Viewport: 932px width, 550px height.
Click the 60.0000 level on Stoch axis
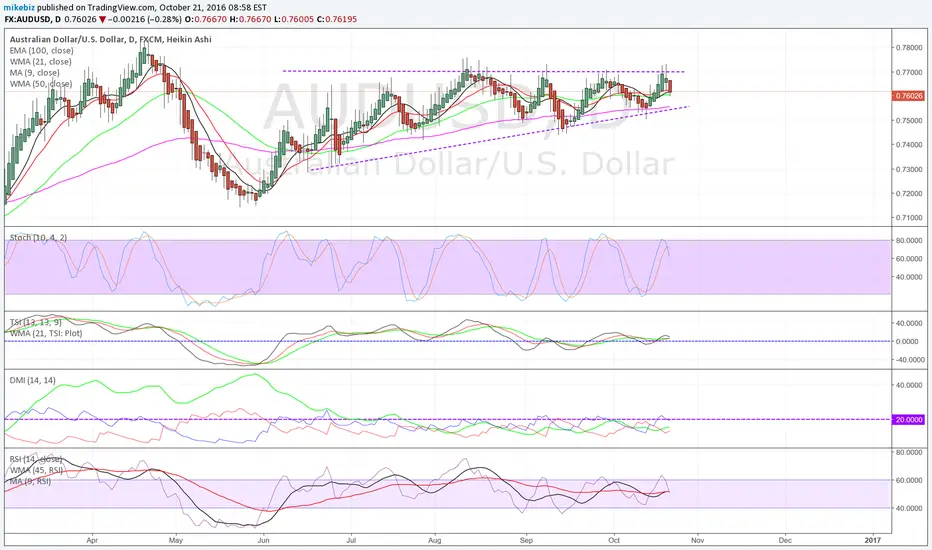click(x=909, y=259)
